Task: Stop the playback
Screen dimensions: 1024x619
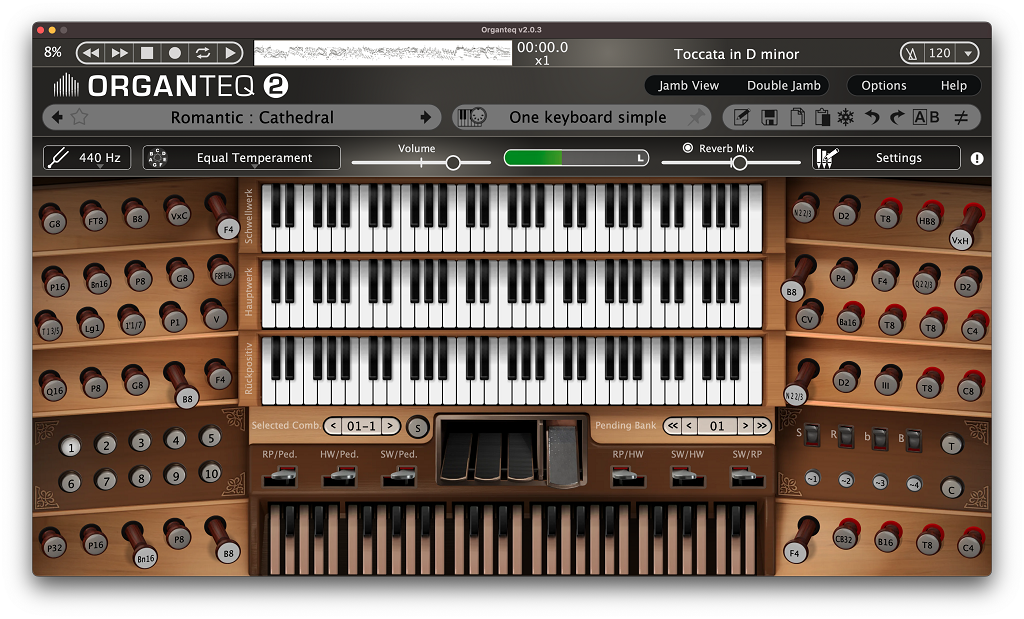Action: (x=147, y=53)
